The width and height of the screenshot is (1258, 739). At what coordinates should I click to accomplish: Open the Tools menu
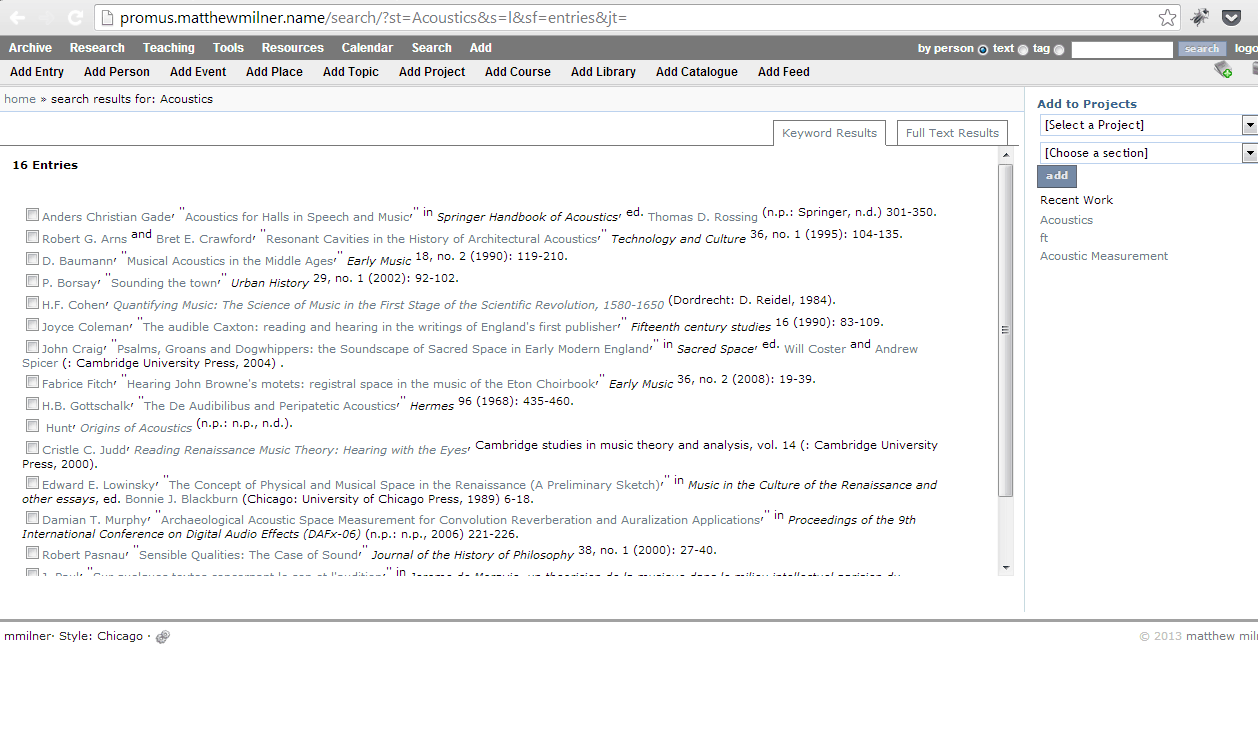coord(228,48)
